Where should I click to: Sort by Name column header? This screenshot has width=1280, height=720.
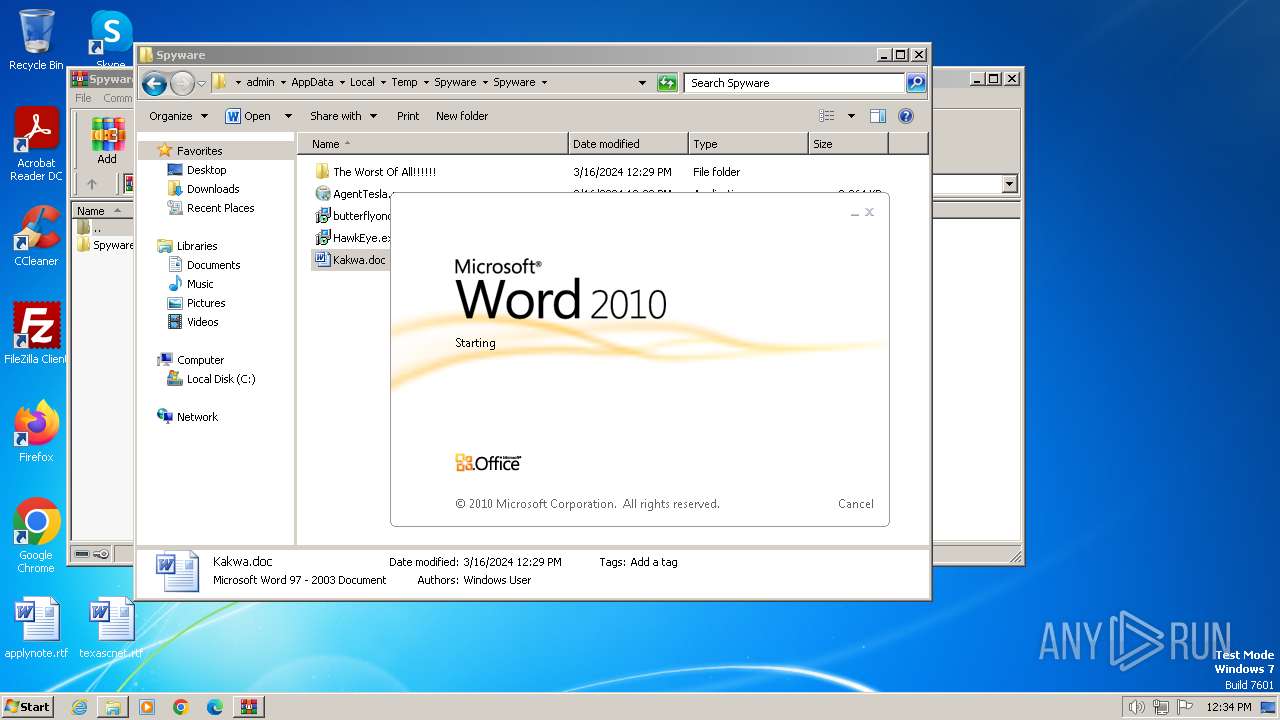pyautogui.click(x=433, y=144)
